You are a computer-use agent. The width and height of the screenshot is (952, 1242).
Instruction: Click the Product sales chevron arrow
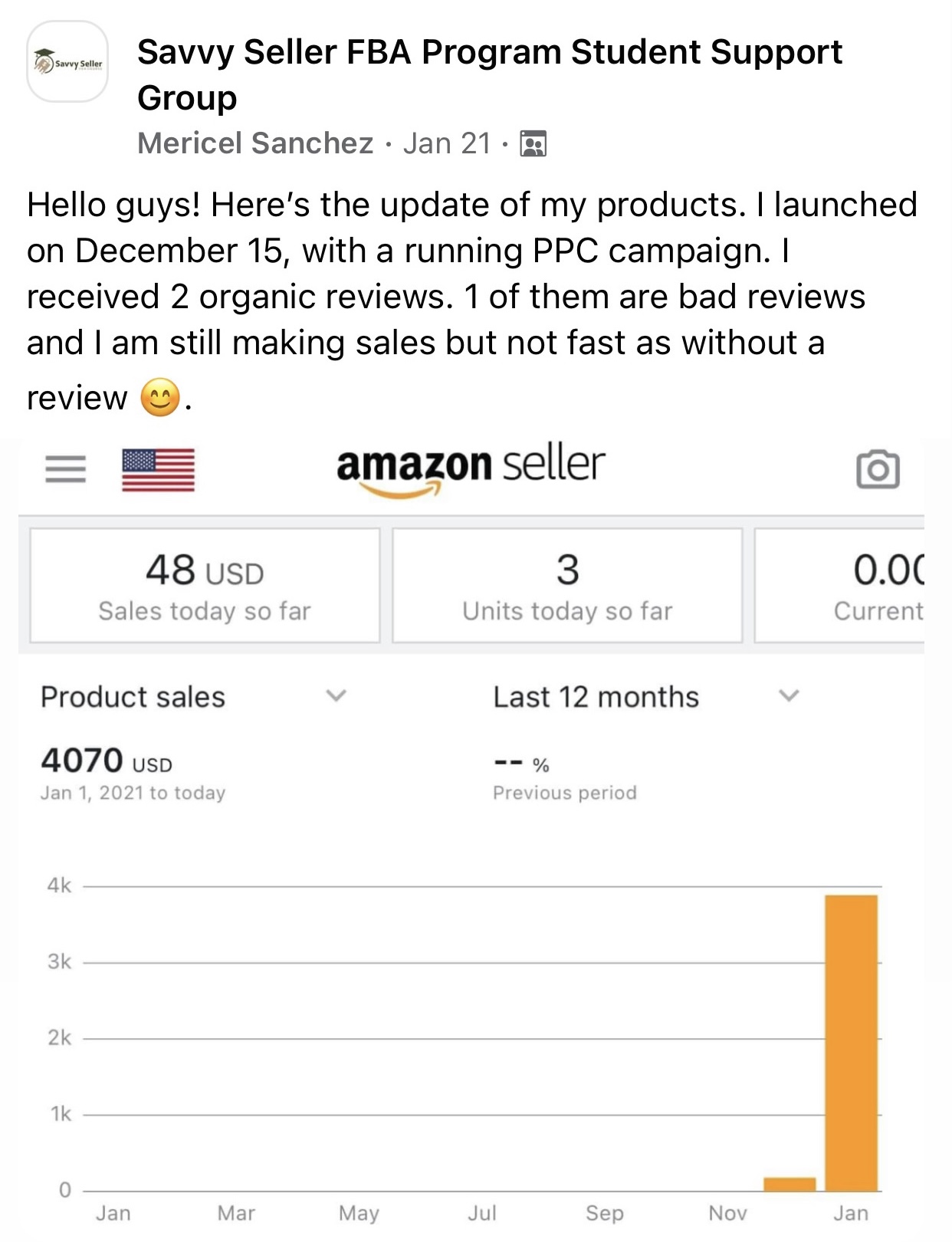coord(336,696)
